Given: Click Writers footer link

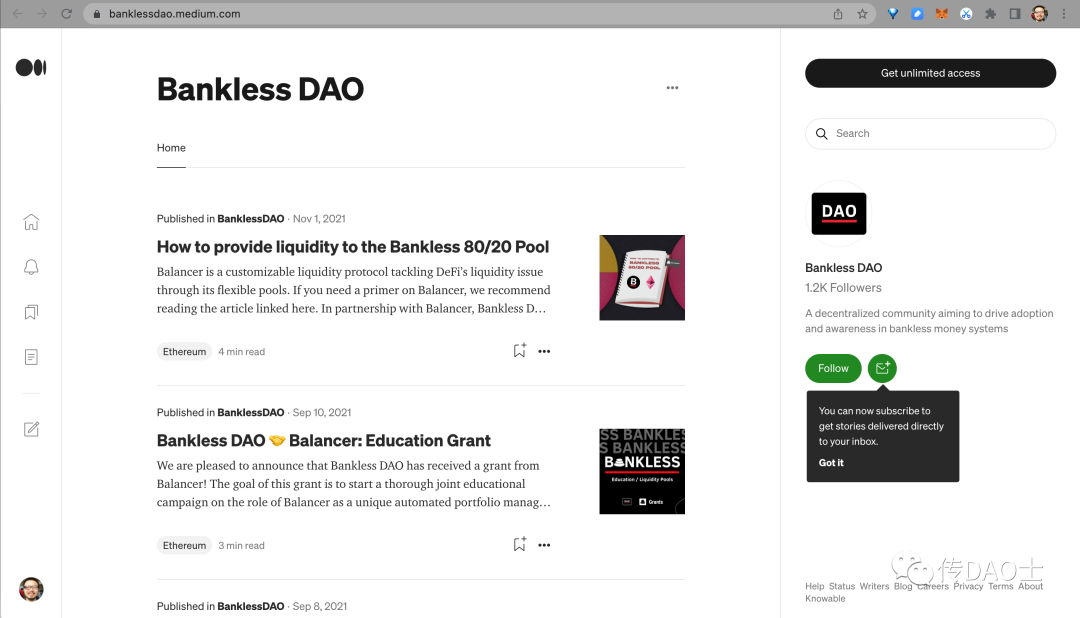Looking at the screenshot, I should [874, 586].
